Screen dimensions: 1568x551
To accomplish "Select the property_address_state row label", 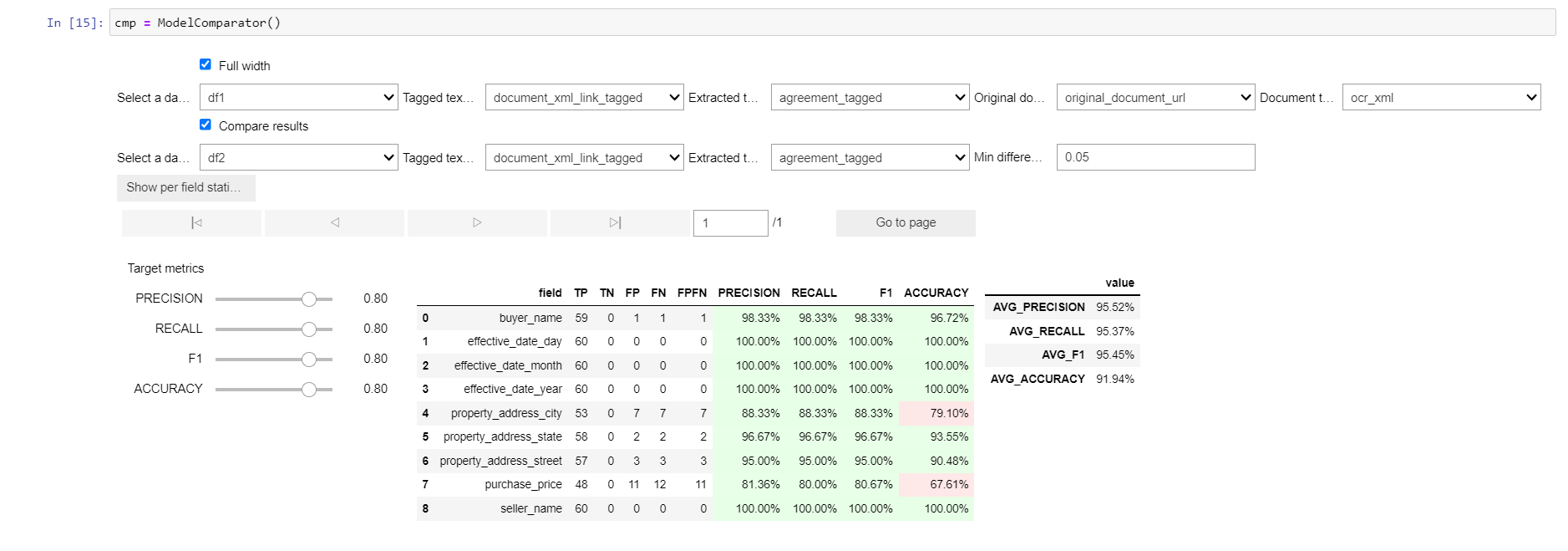I will 503,436.
